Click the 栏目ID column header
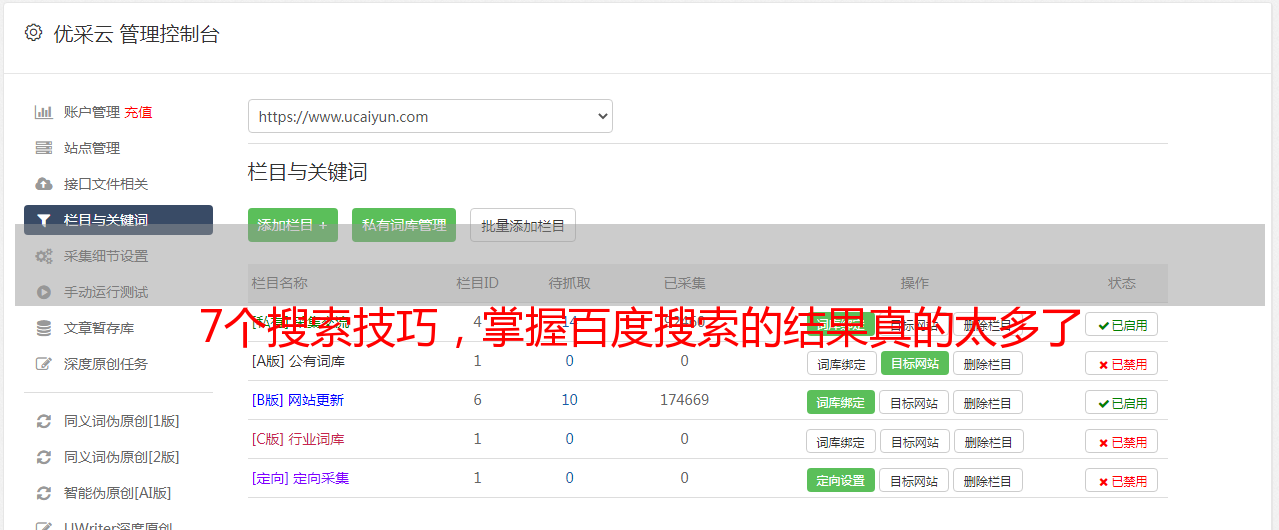 pos(477,283)
